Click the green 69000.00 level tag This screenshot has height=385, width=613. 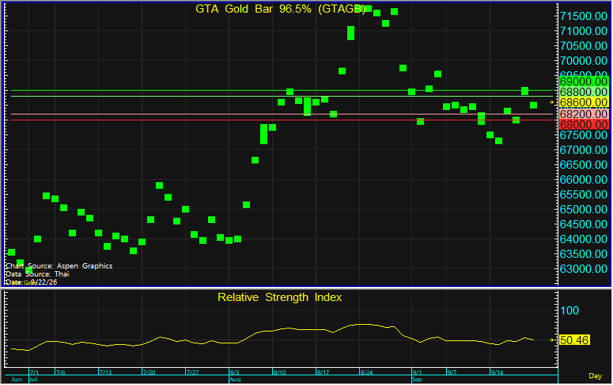coord(584,81)
